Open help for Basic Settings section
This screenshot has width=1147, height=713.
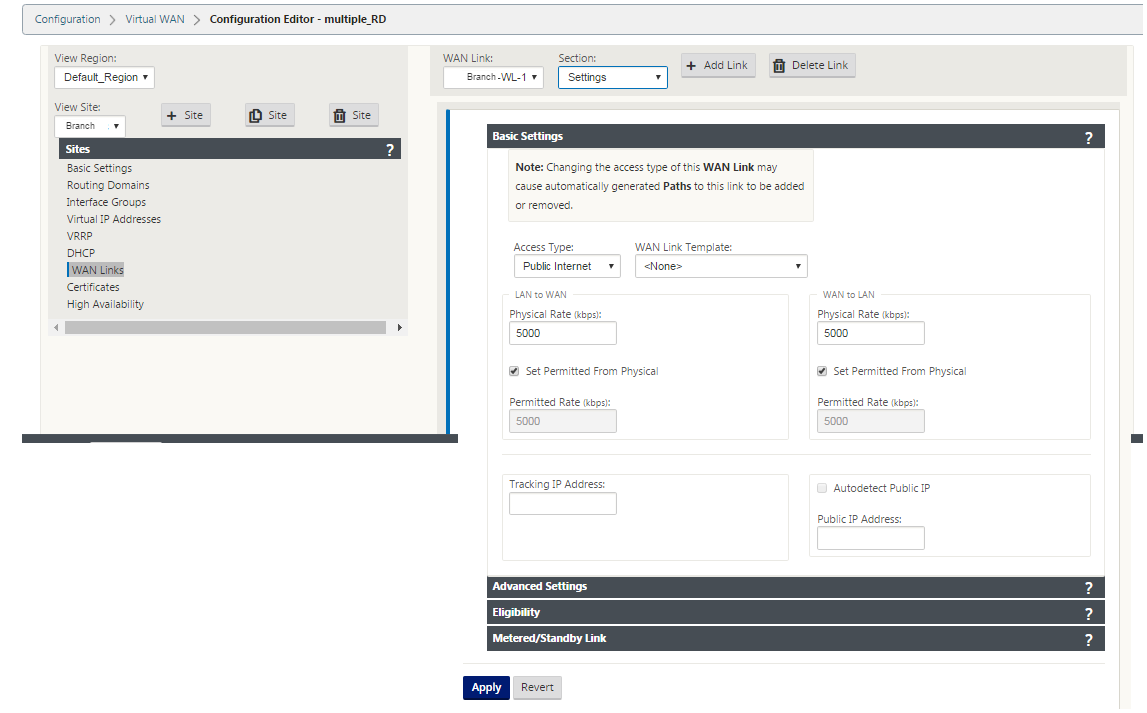click(1088, 137)
